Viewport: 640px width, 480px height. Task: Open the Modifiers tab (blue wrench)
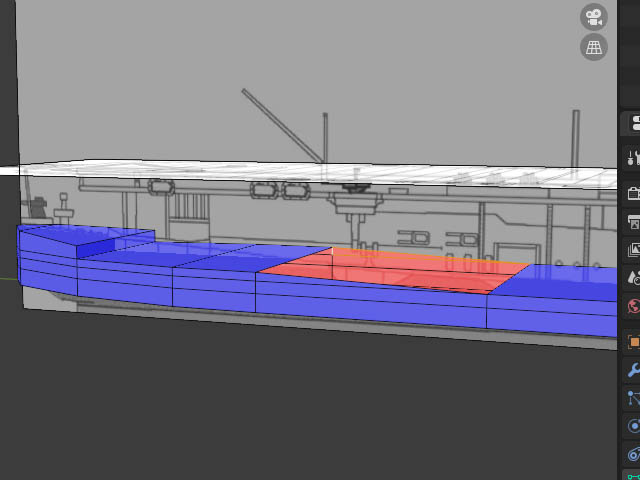tap(633, 370)
